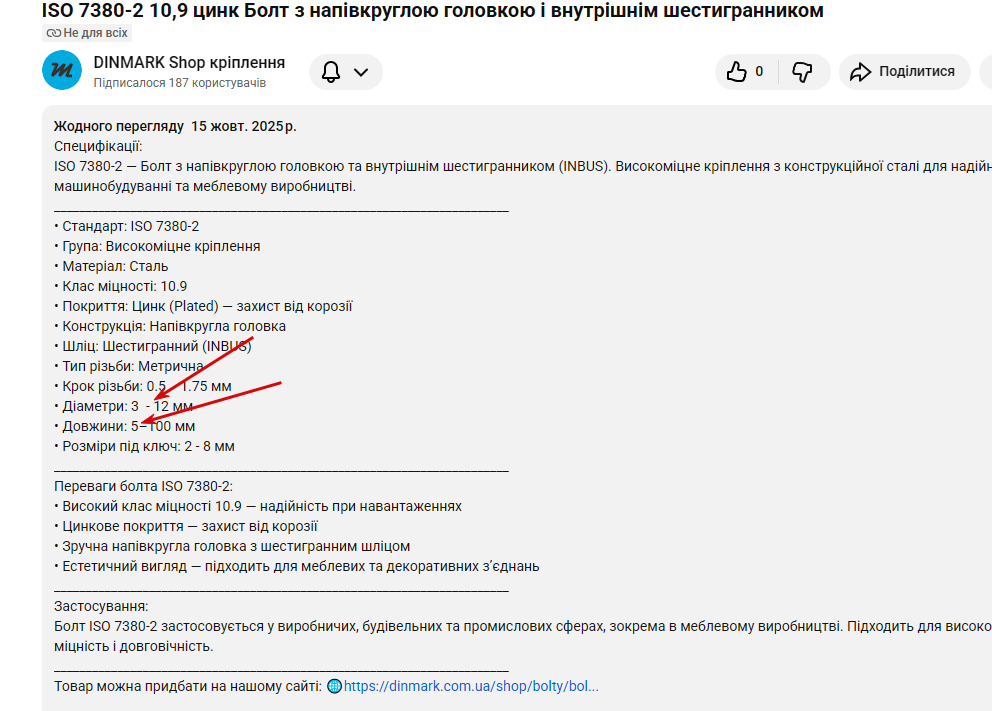Click the line Високий клас міцності 10.9
Image resolution: width=992 pixels, height=711 pixels.
click(257, 507)
